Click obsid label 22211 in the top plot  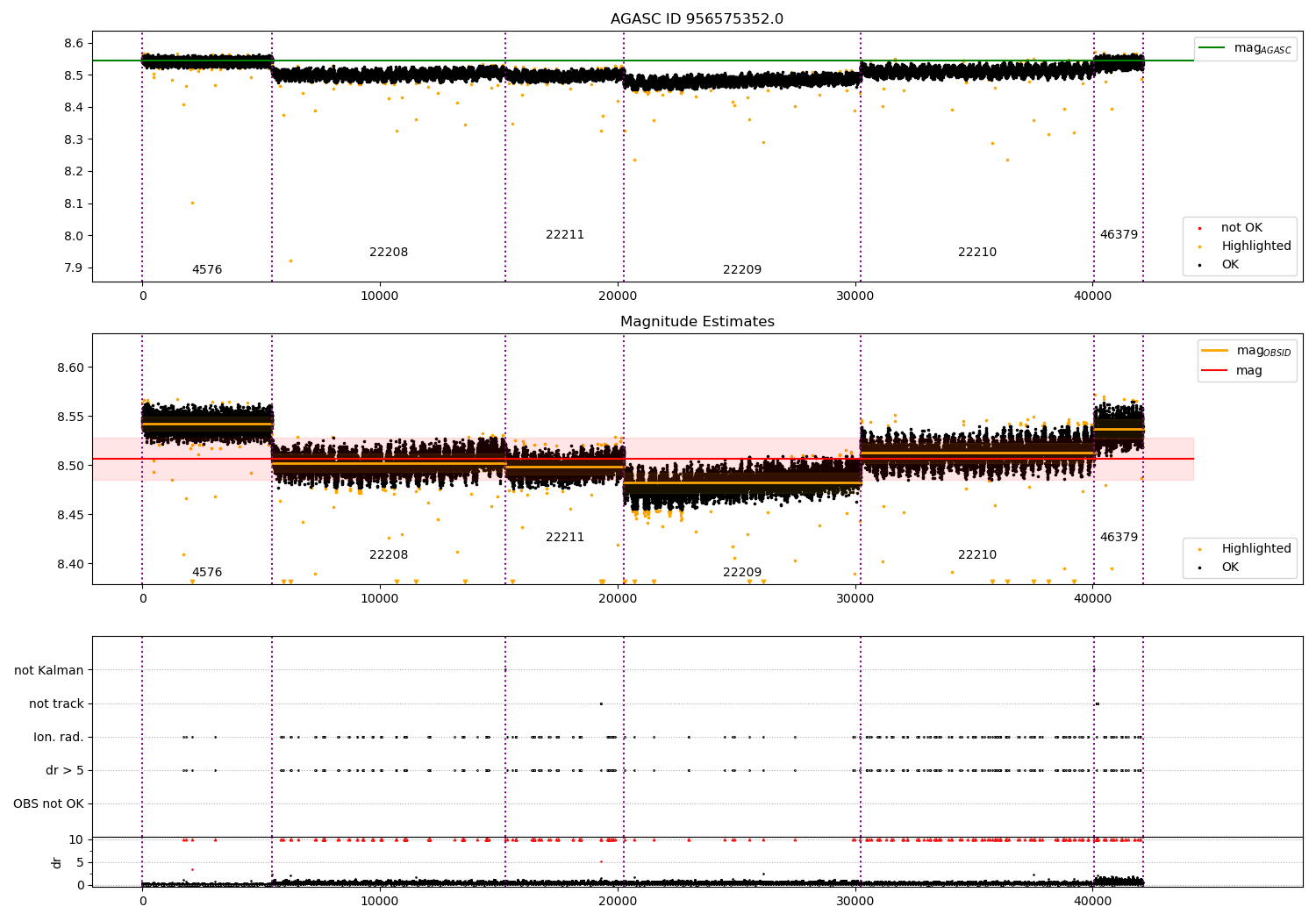(565, 235)
